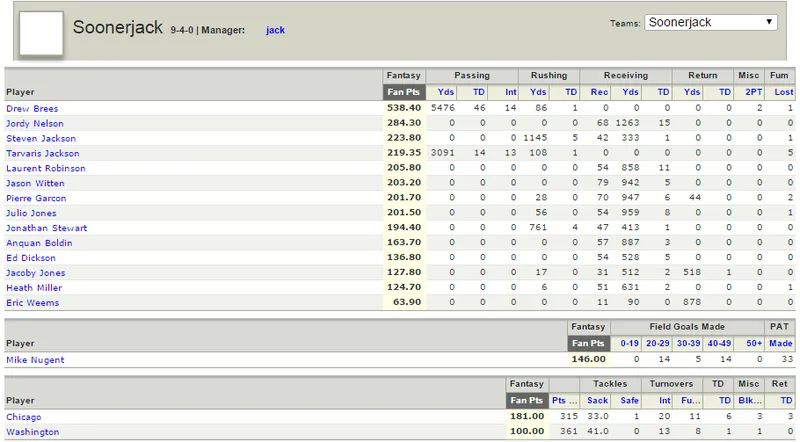Sort by 0-19 field goals column

click(630, 343)
